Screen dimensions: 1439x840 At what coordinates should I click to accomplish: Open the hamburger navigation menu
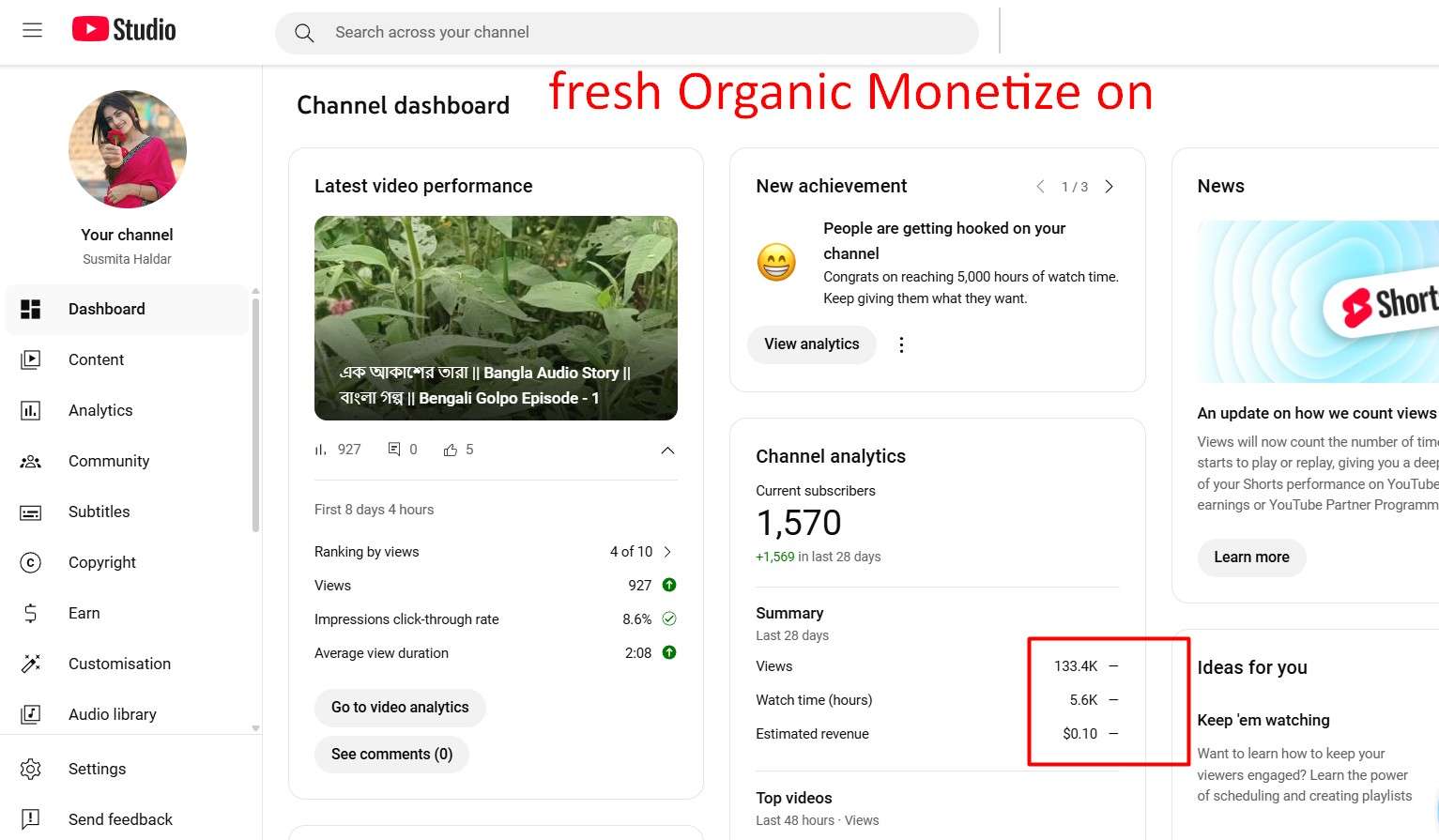pyautogui.click(x=32, y=30)
